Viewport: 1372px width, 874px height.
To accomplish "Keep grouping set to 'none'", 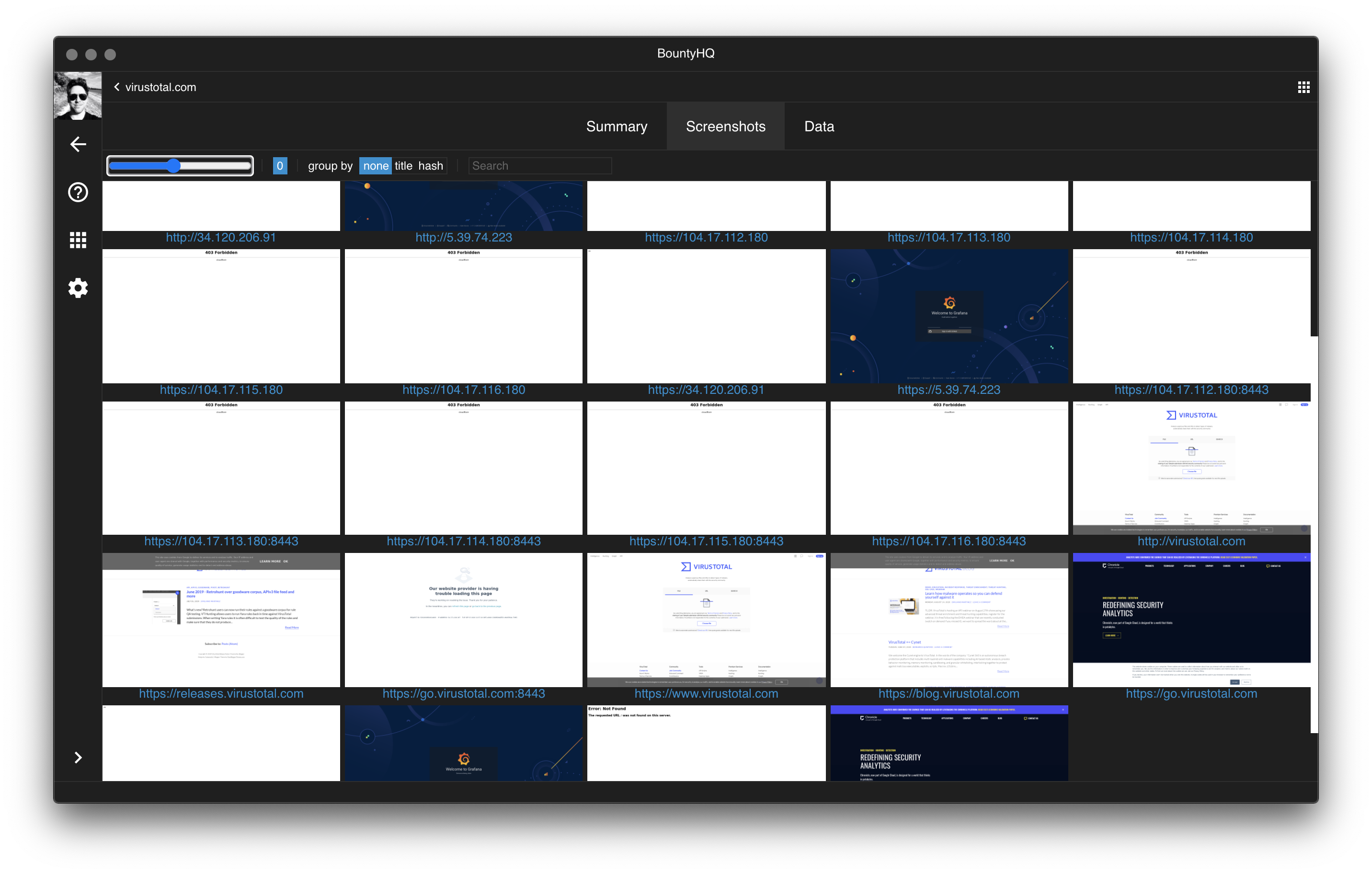I will click(376, 166).
